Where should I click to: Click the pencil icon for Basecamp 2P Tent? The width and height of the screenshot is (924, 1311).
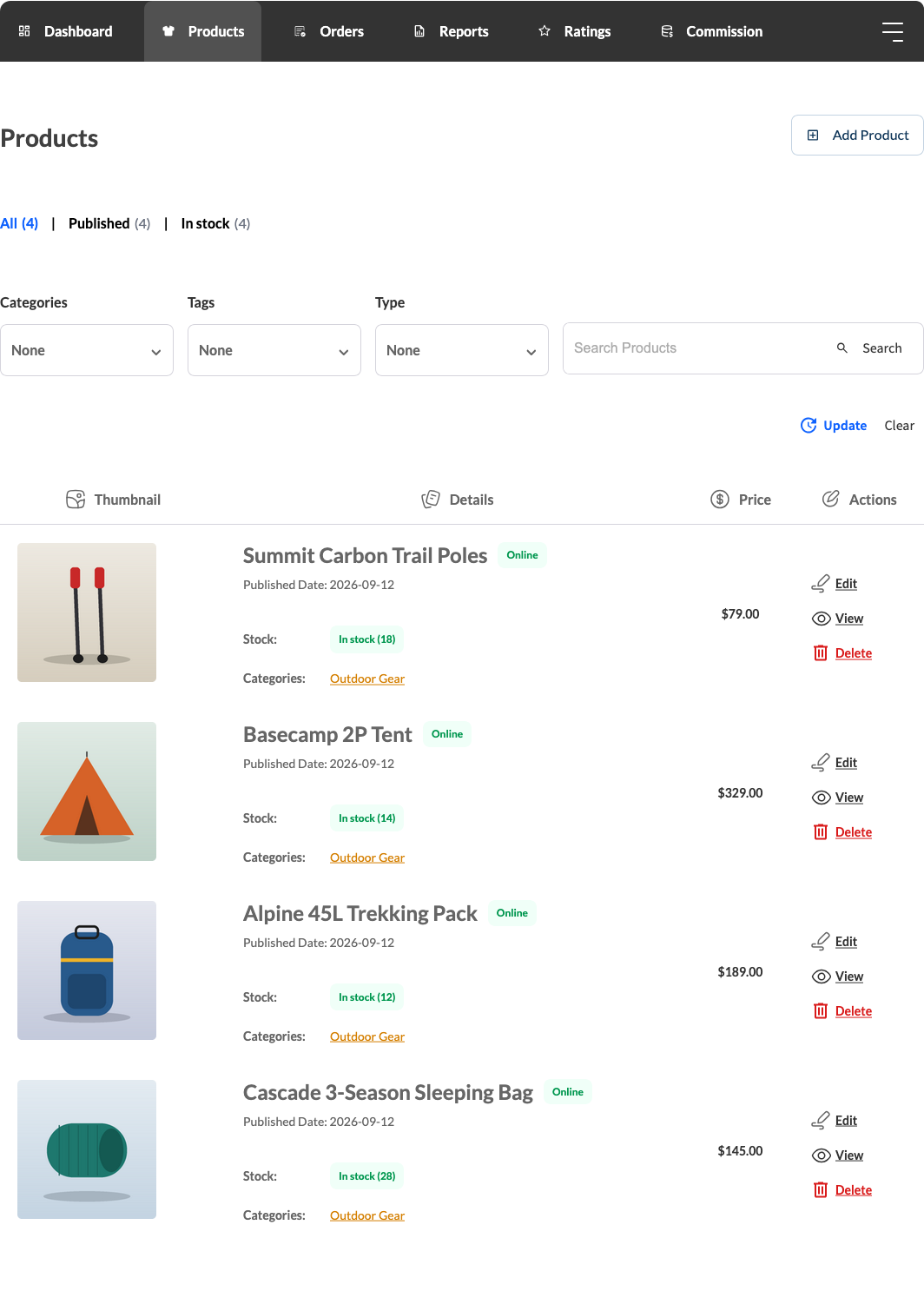coord(821,763)
